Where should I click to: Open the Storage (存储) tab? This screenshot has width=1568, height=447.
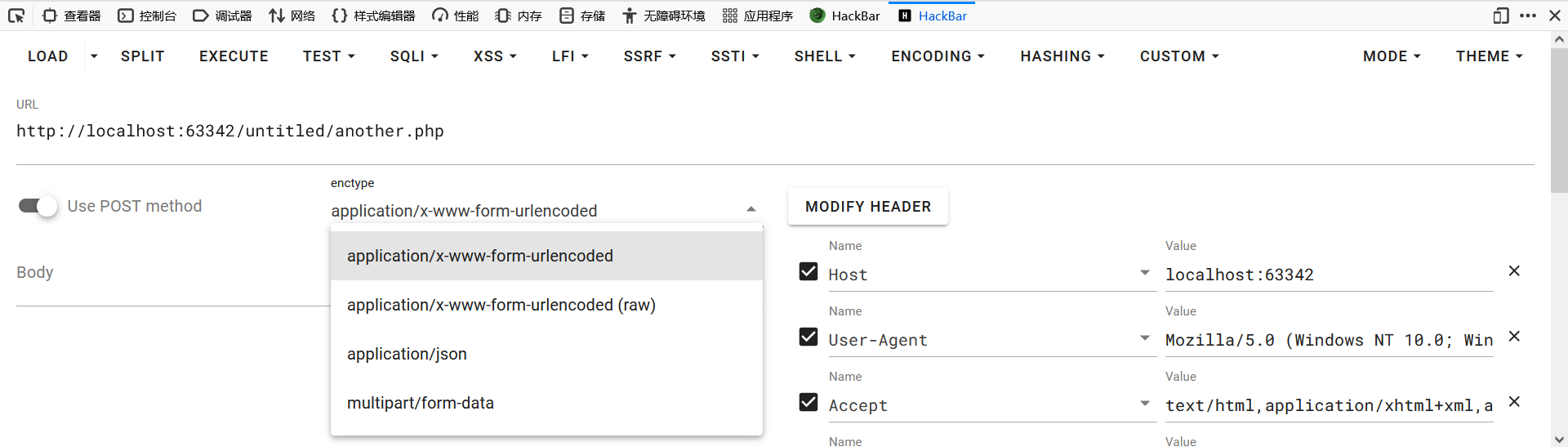point(582,16)
